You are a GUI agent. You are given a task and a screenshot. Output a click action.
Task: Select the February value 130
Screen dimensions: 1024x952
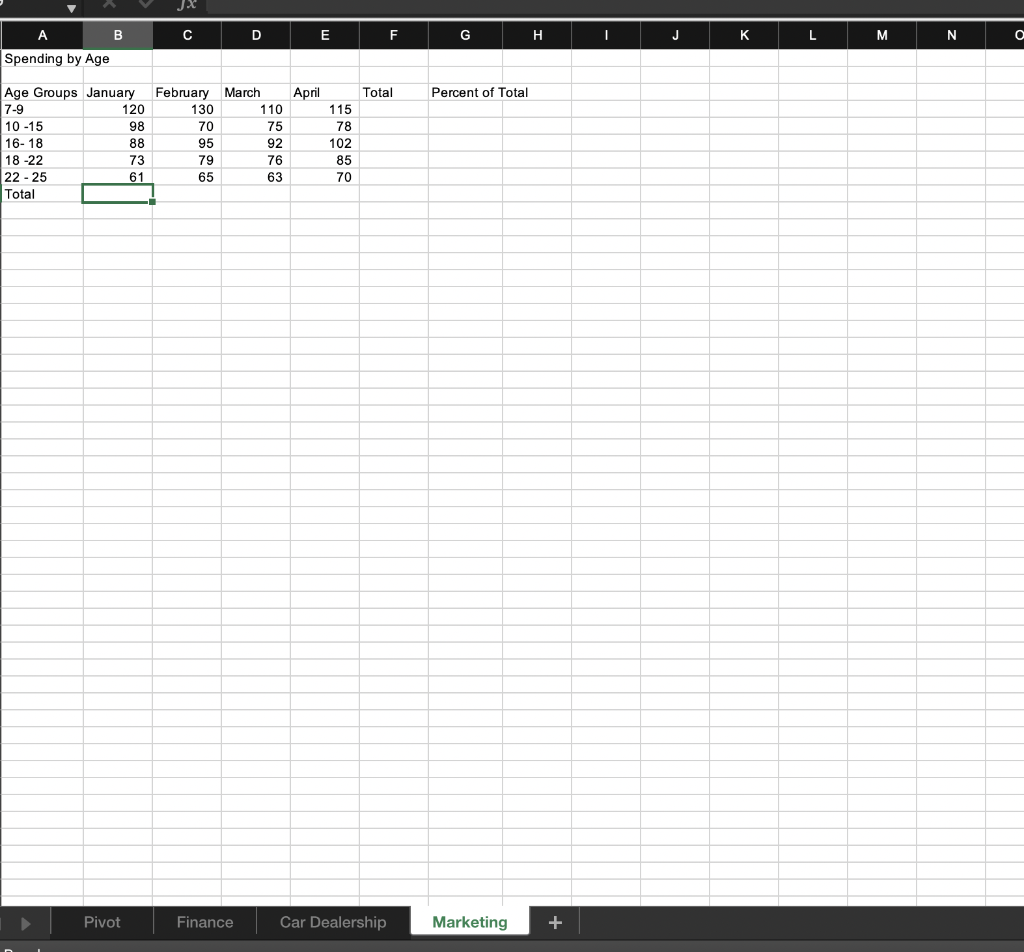point(187,110)
